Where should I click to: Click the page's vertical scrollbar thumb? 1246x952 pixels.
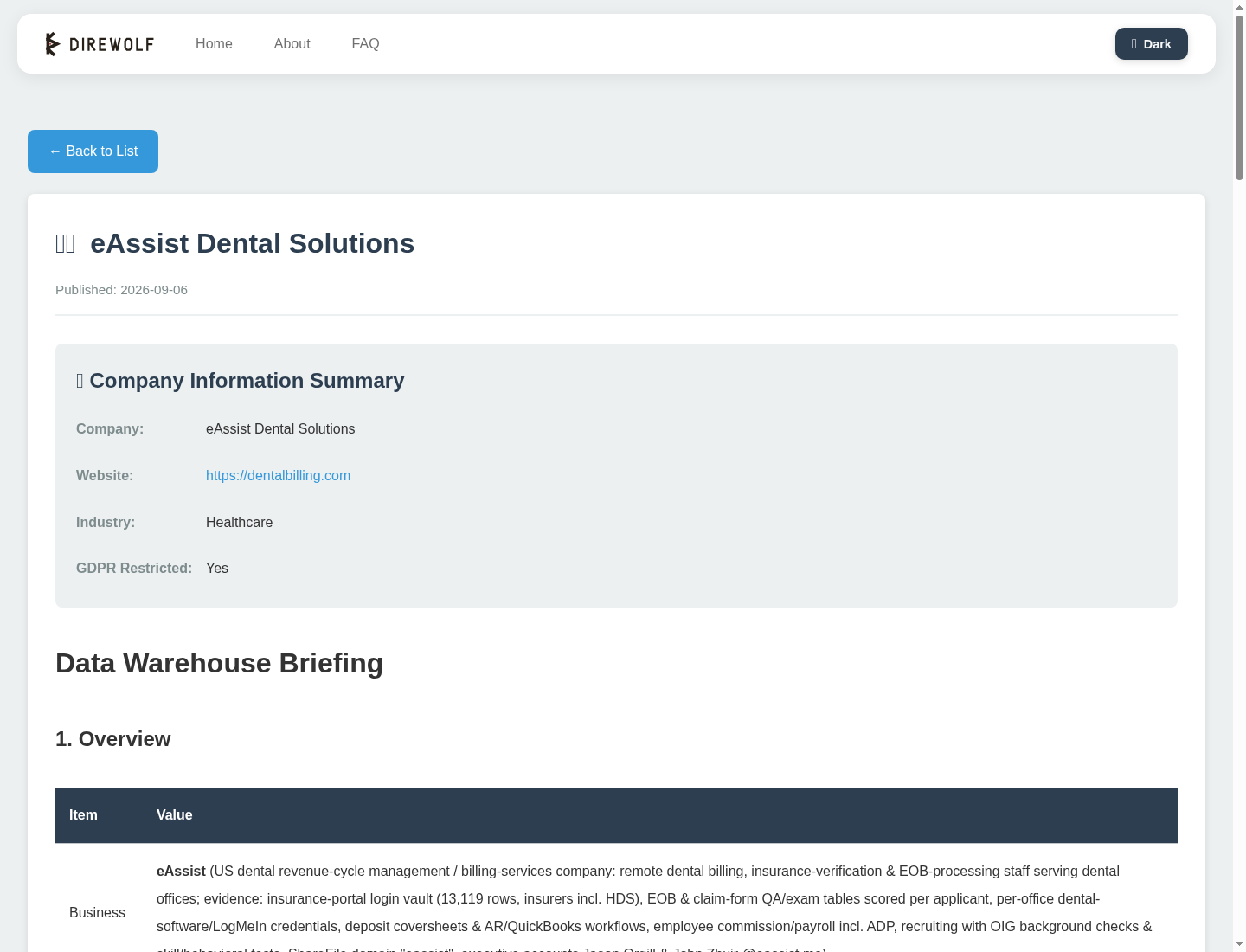coord(1239,97)
